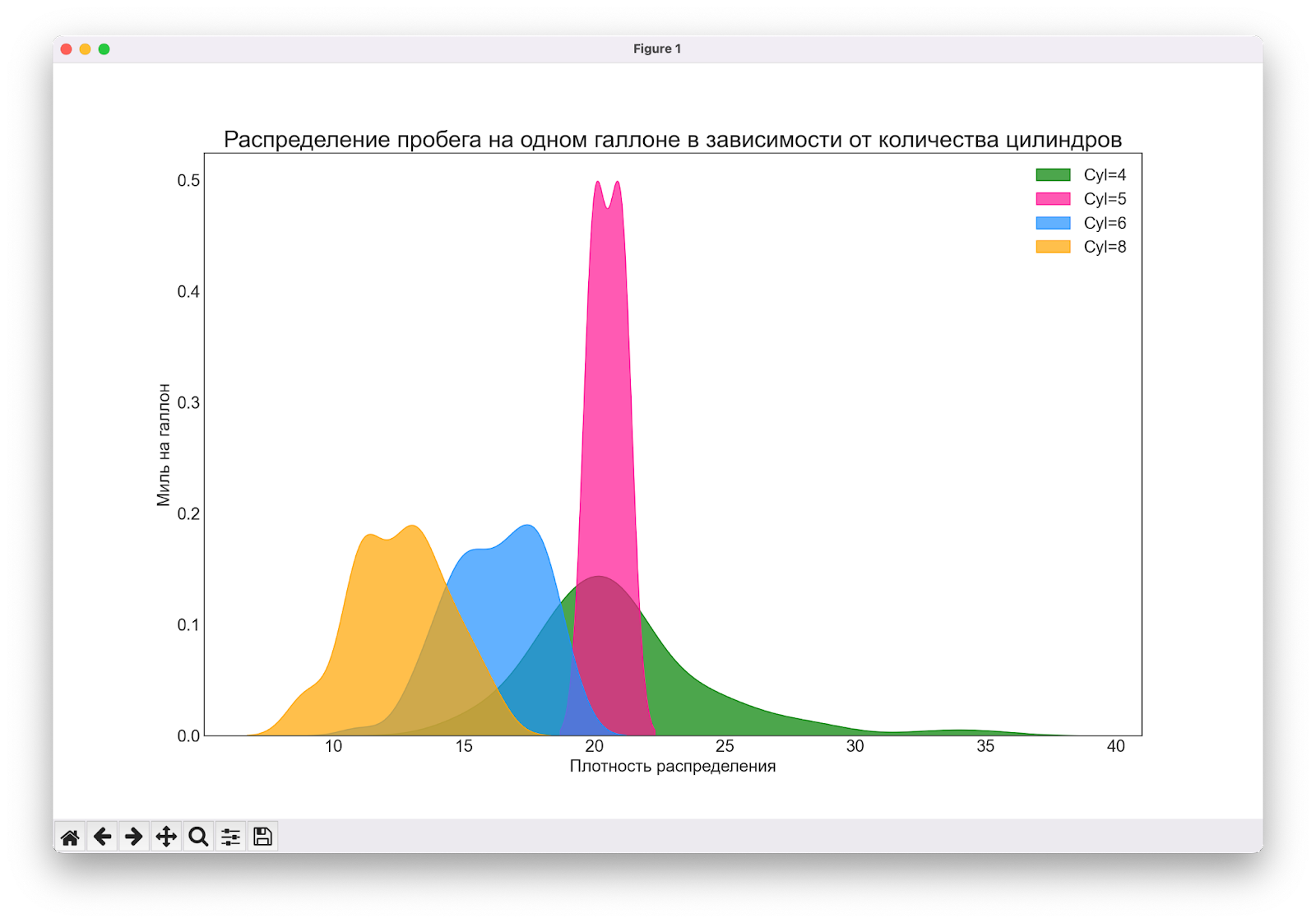Open Configure subplots sliders icon
The height and width of the screenshot is (923, 1316).
230,837
